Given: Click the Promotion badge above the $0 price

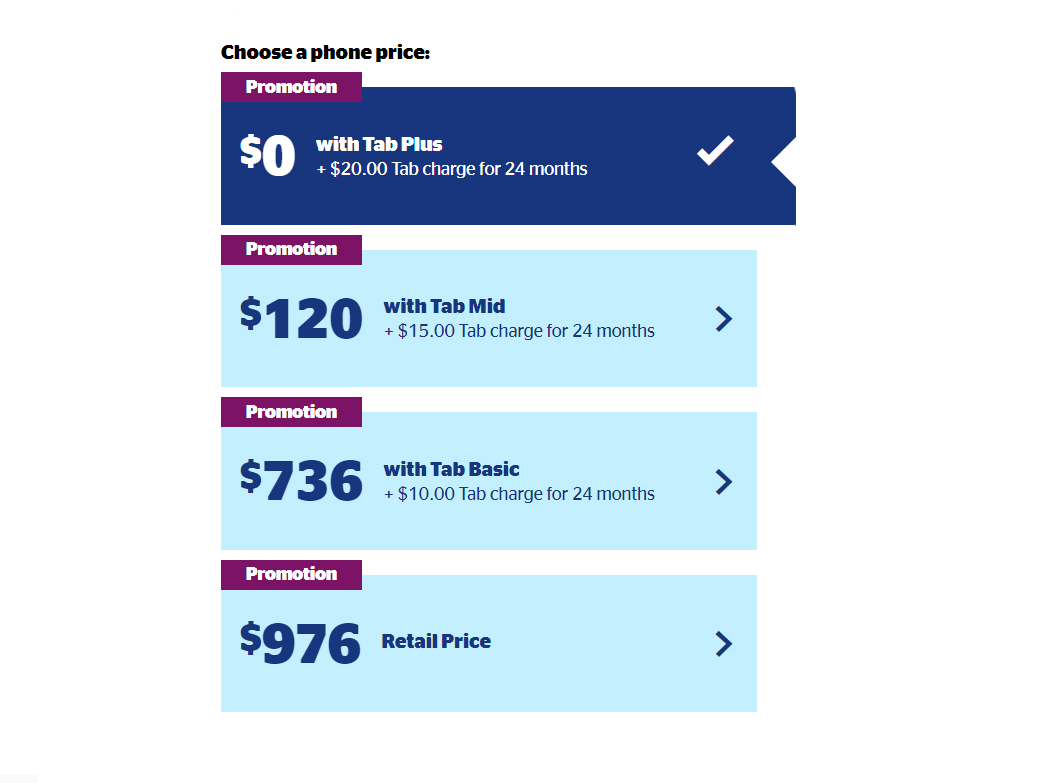Looking at the screenshot, I should pyautogui.click(x=291, y=87).
